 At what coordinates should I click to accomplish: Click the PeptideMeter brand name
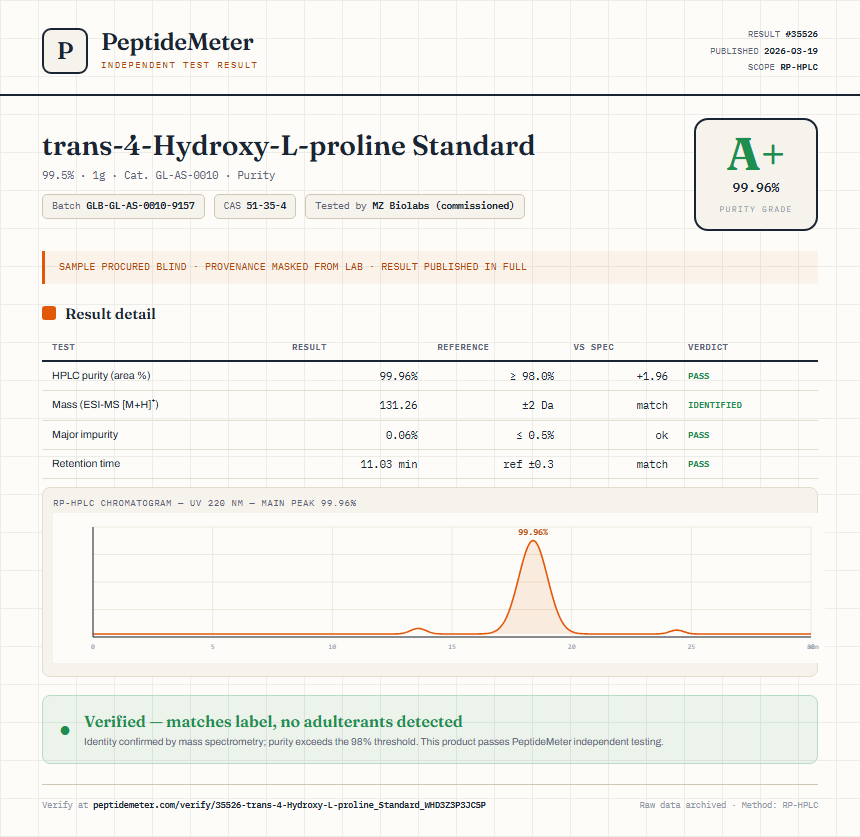point(178,42)
